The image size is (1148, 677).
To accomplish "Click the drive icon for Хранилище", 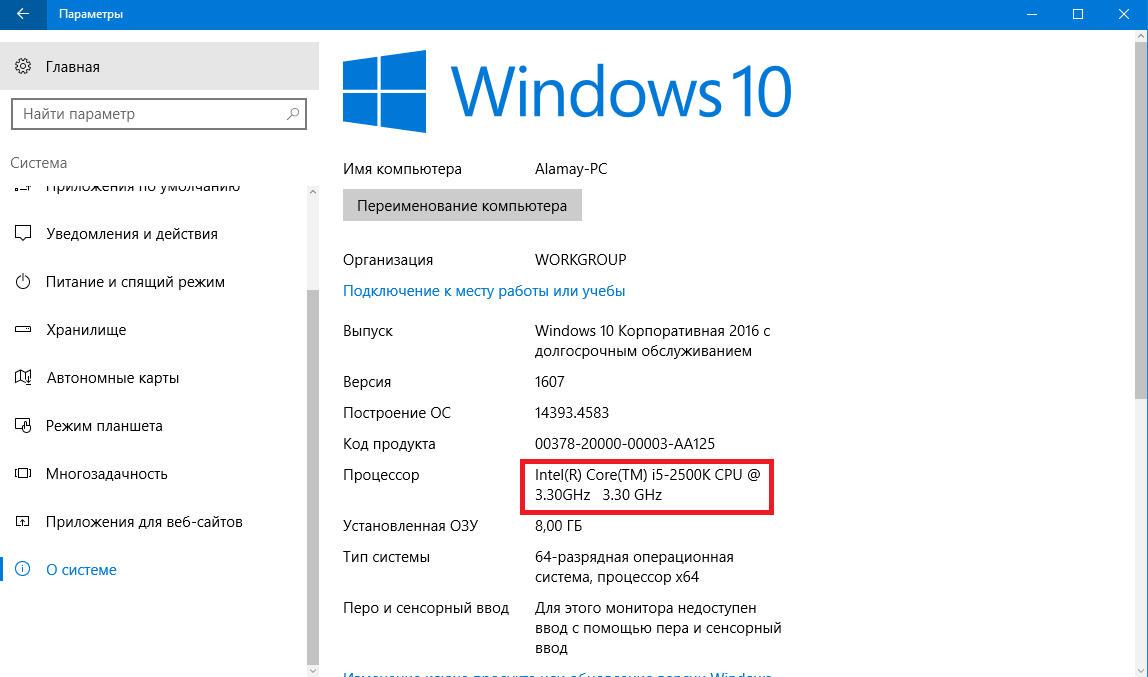I will (23, 329).
